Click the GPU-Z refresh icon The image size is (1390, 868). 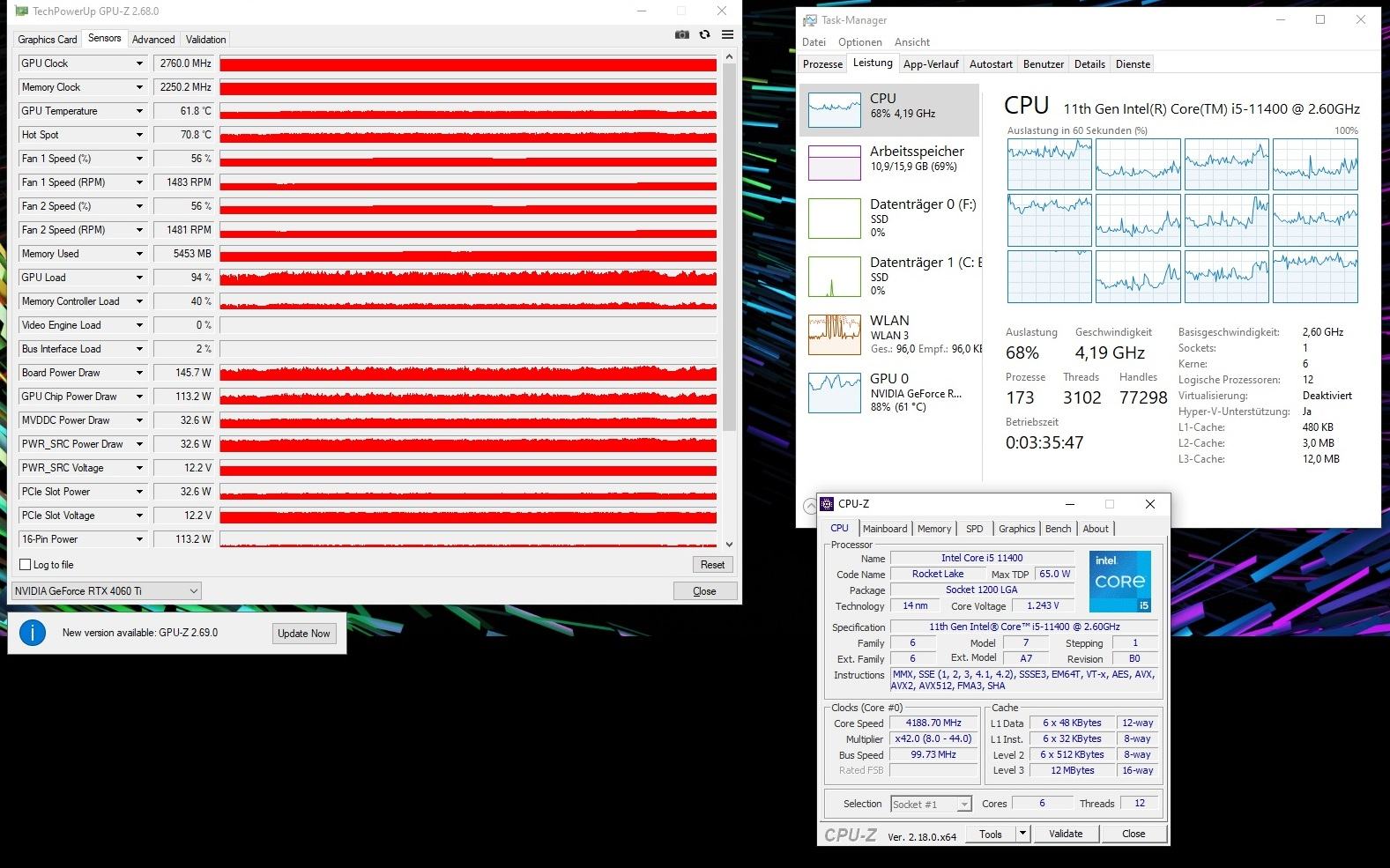[704, 35]
